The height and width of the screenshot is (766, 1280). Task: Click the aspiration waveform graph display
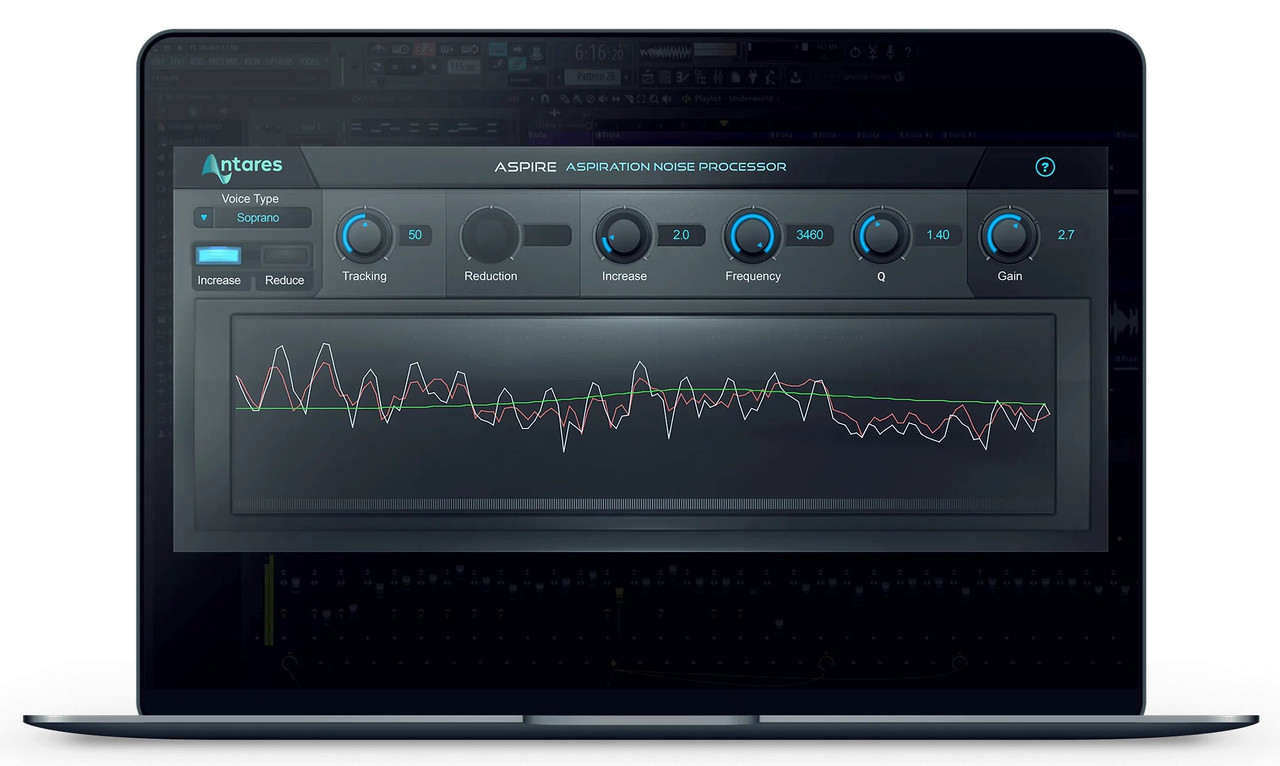pyautogui.click(x=643, y=414)
